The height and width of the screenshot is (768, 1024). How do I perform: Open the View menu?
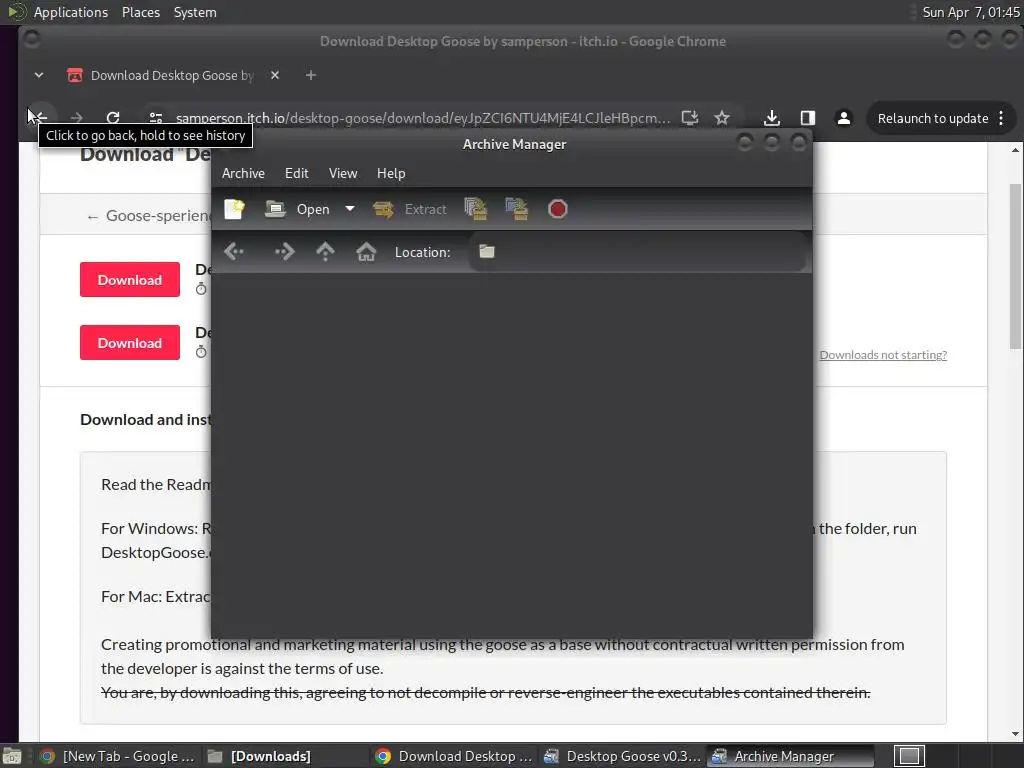(x=343, y=173)
